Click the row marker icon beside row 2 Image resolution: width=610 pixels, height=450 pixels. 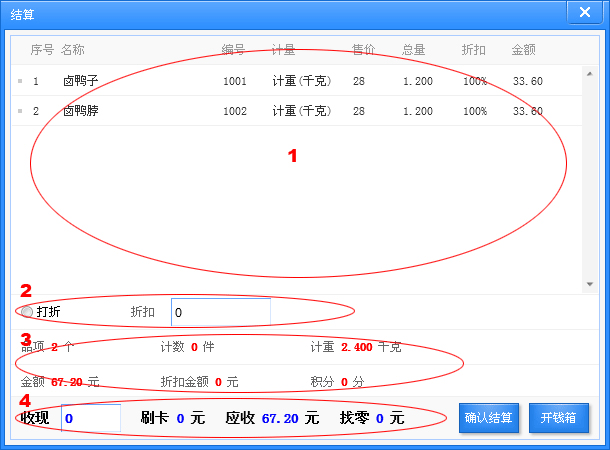(20, 111)
